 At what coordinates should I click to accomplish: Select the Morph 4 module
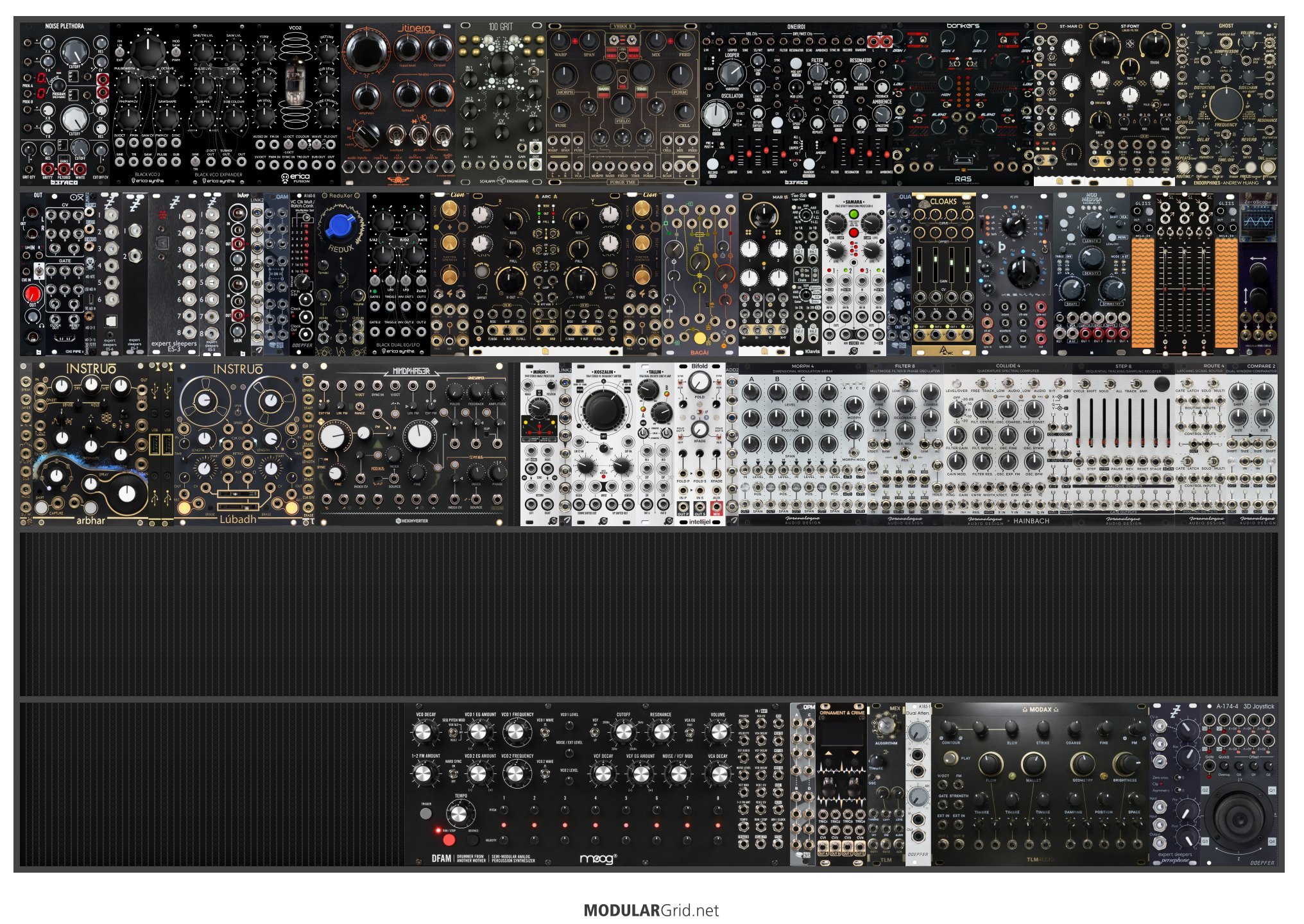click(x=803, y=444)
